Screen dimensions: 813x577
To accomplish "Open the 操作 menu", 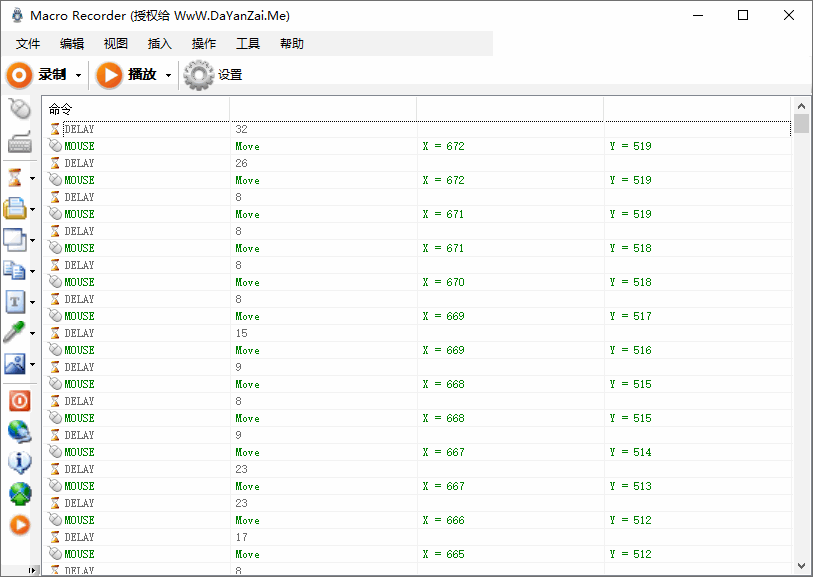I will point(204,44).
